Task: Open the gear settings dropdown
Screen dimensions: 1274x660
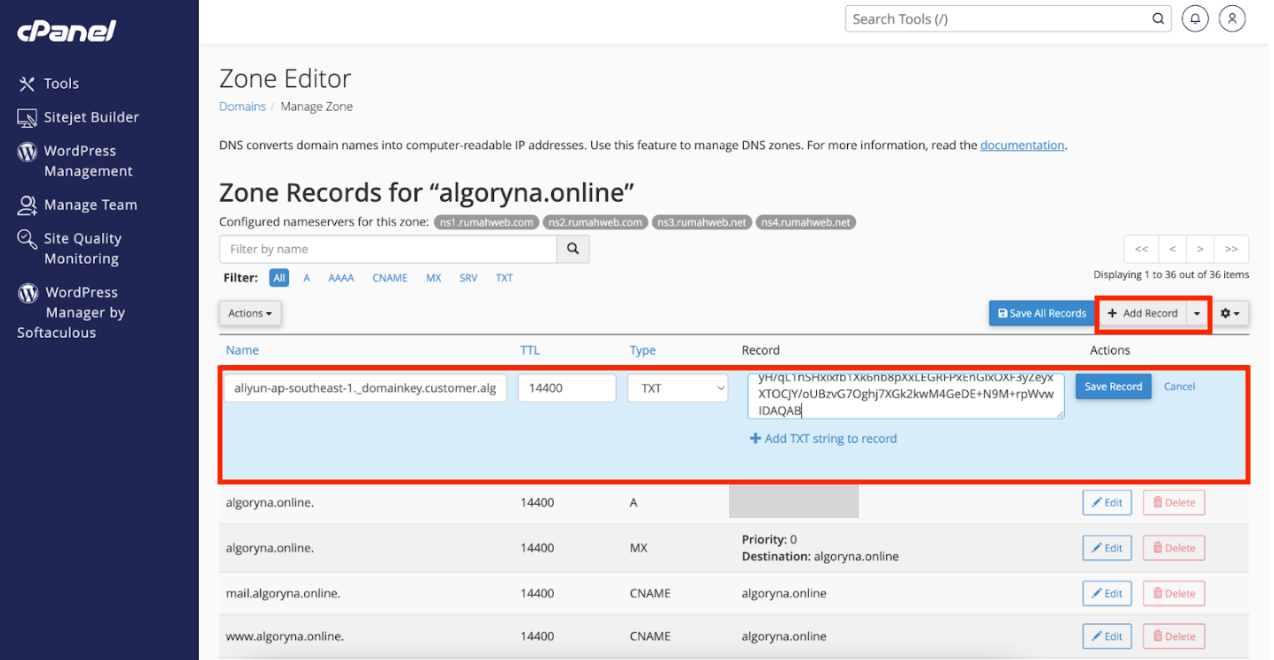Action: (x=1229, y=313)
